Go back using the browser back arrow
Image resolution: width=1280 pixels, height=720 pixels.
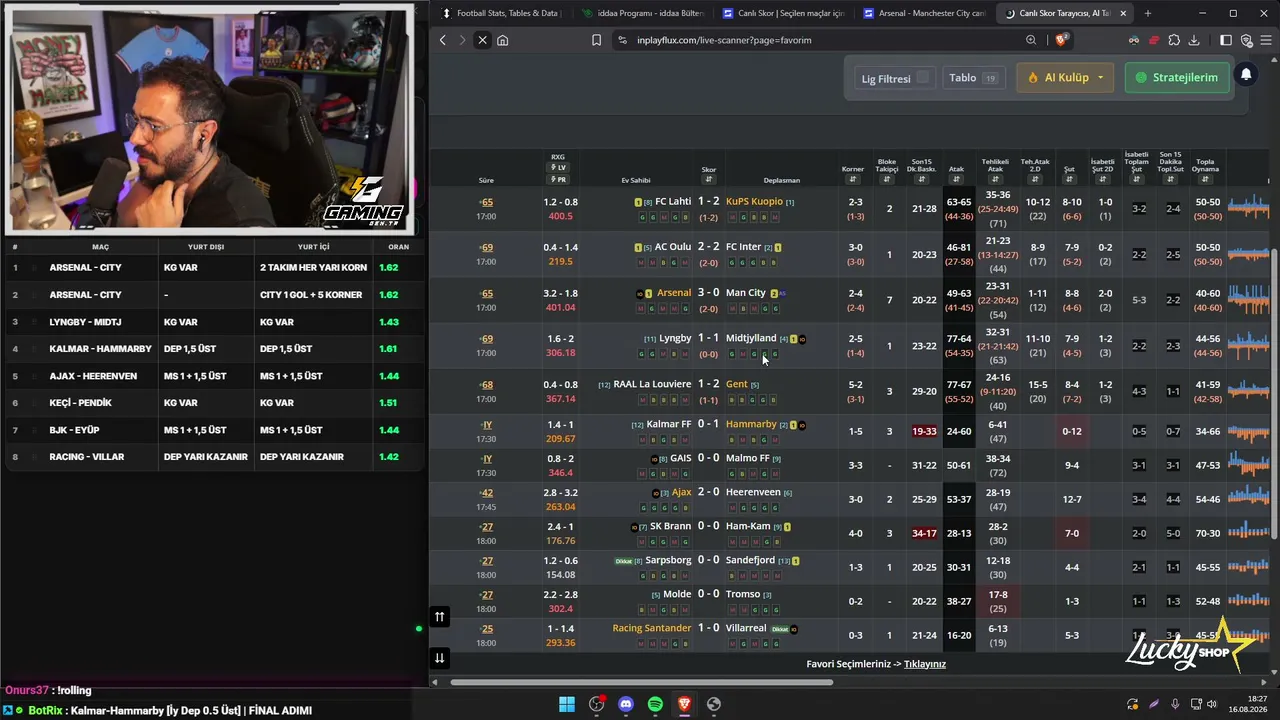[x=443, y=40]
